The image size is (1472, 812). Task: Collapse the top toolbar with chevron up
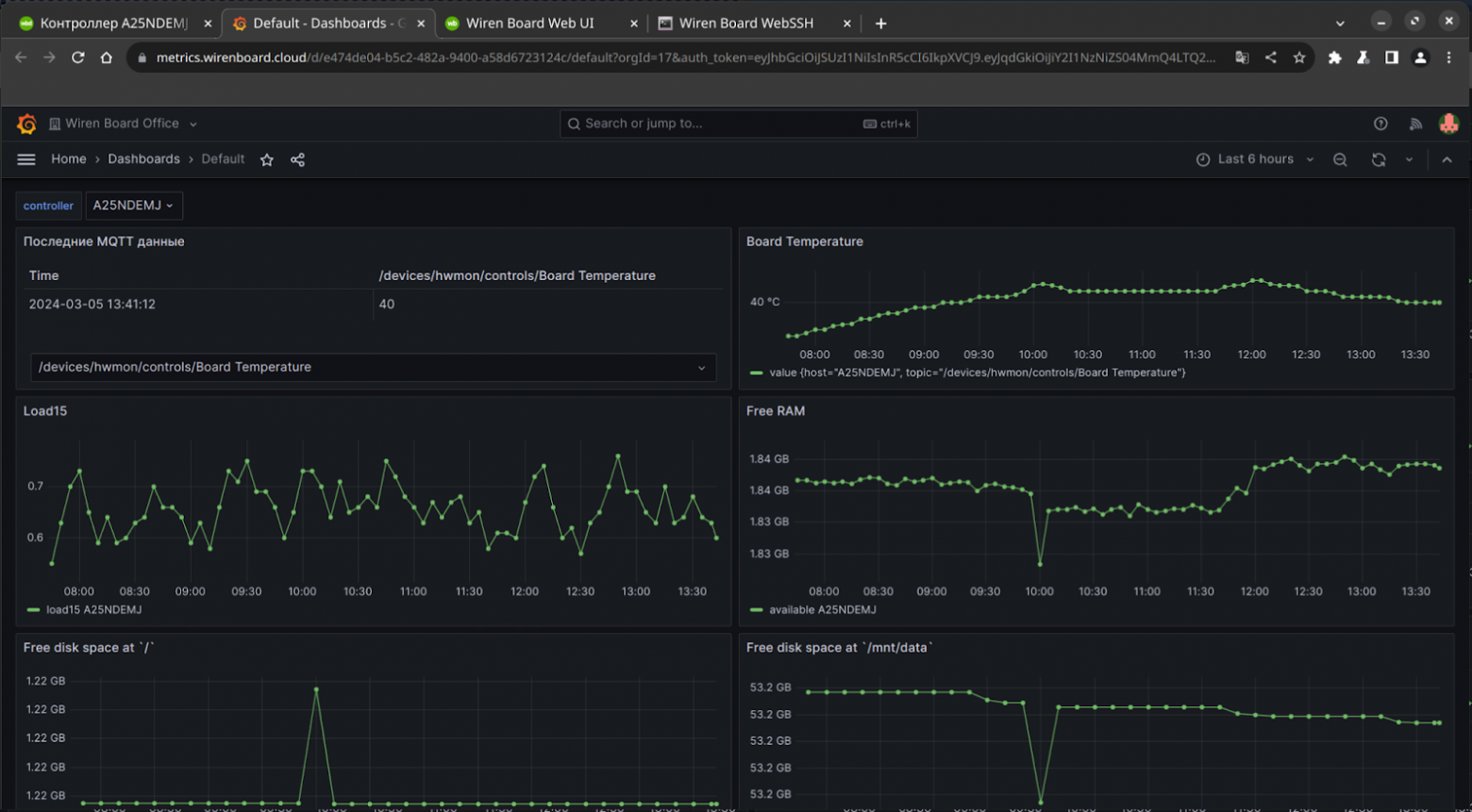pyautogui.click(x=1447, y=159)
